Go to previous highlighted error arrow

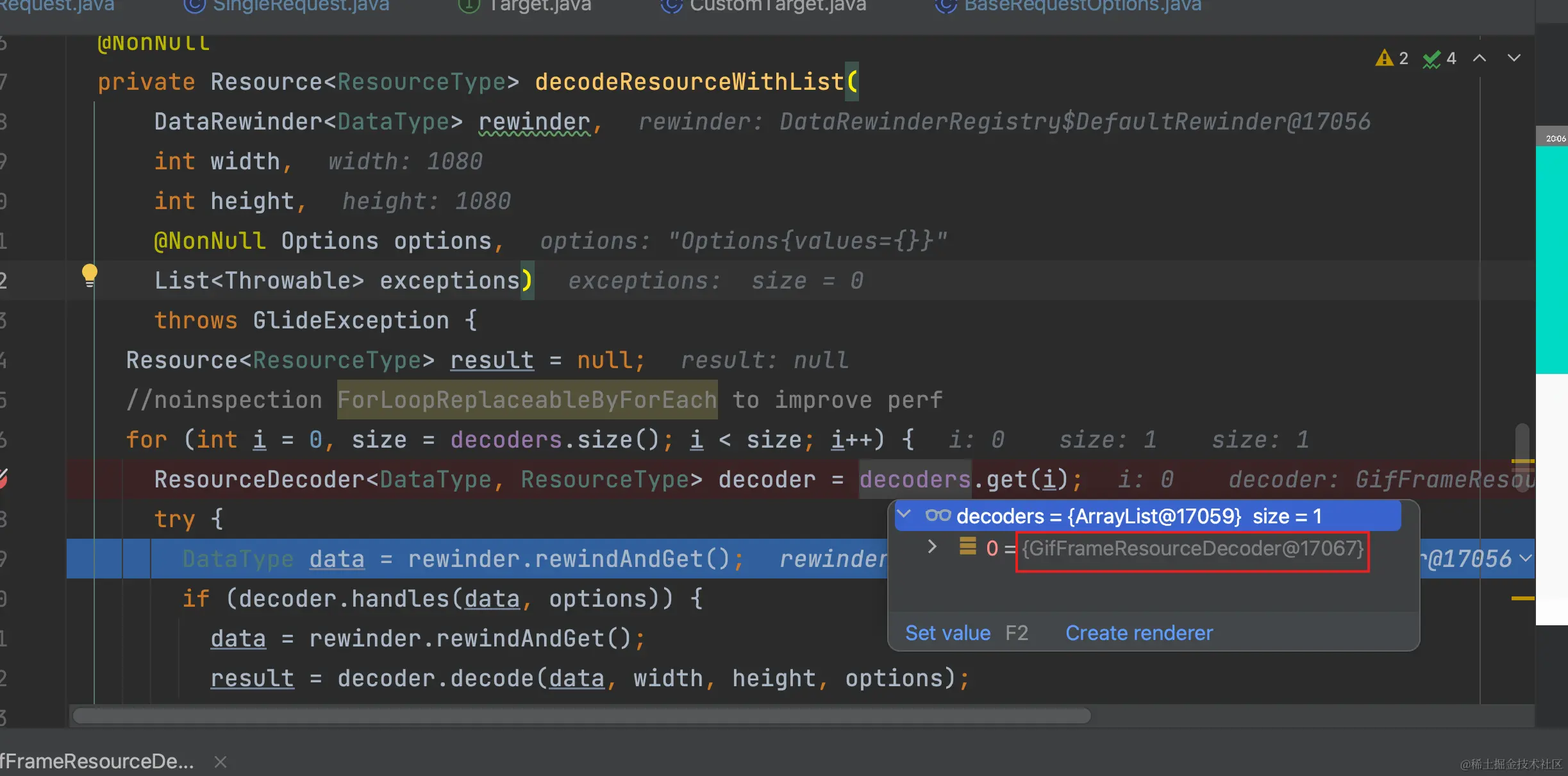point(1480,58)
